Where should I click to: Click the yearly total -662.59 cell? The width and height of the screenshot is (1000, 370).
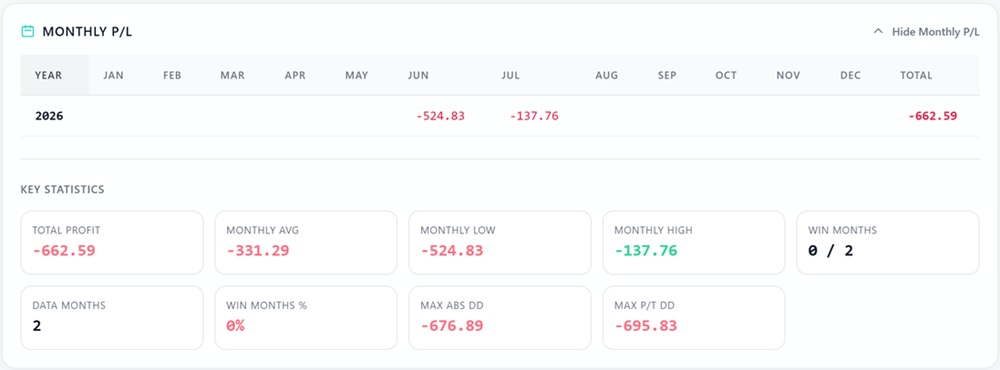coord(932,116)
